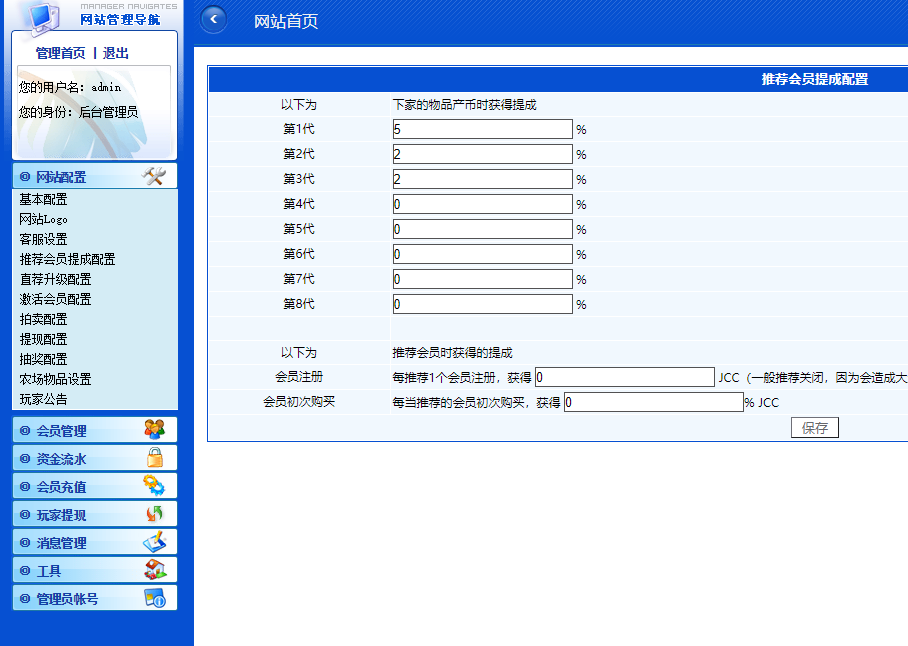Go to 管理首页 link

pyautogui.click(x=60, y=53)
